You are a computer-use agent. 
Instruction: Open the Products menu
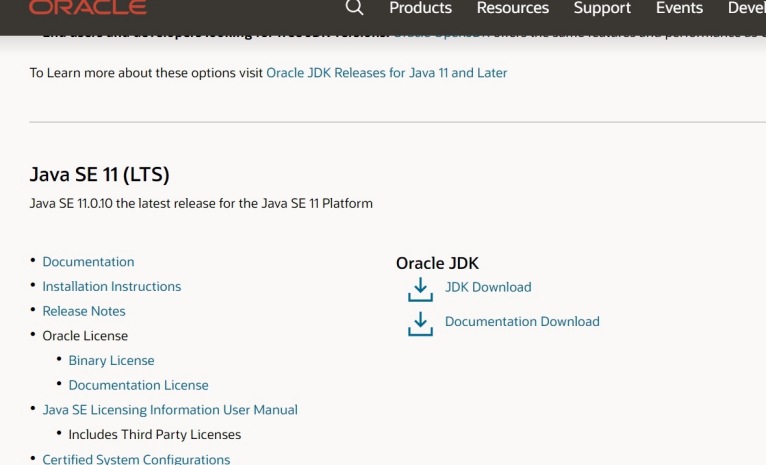point(420,8)
